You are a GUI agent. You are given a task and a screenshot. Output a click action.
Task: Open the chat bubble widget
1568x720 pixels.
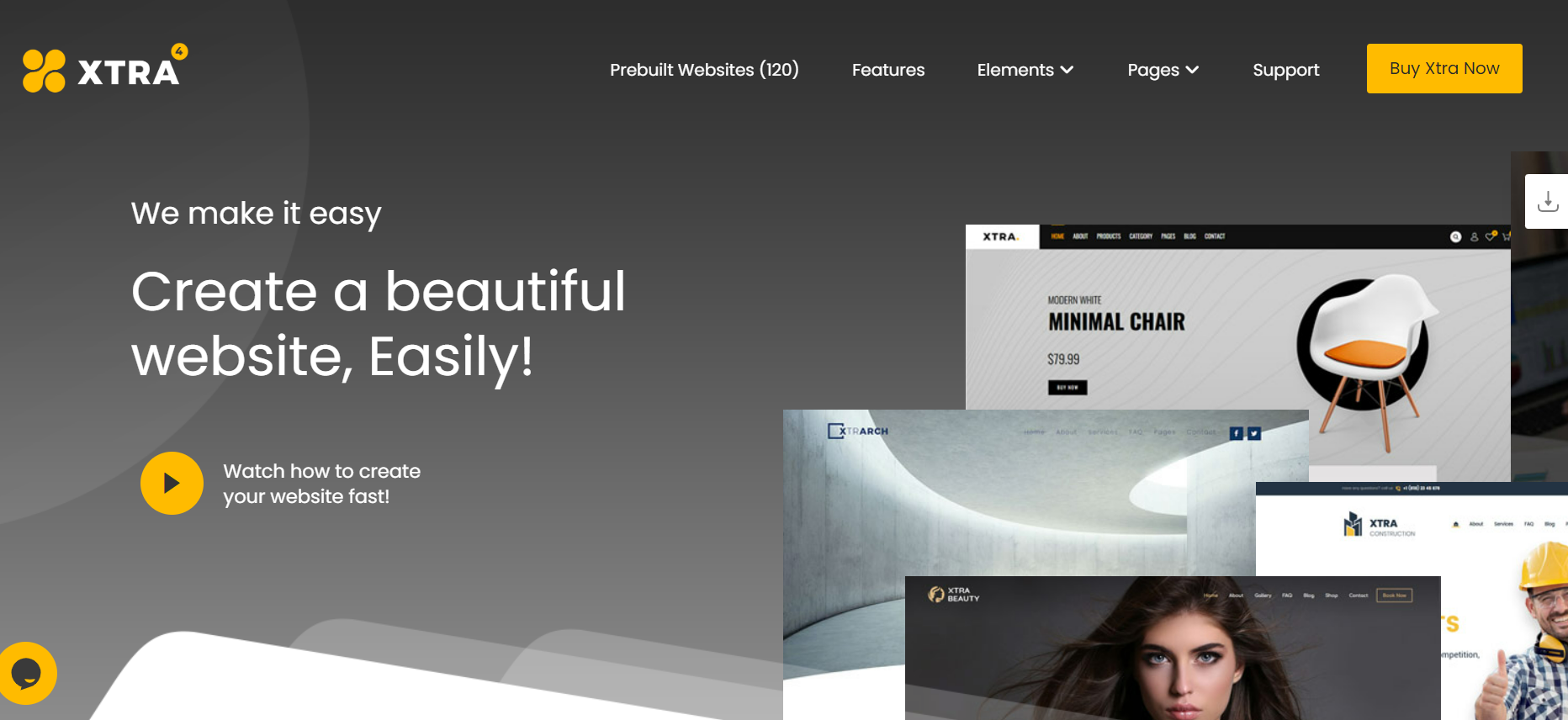tap(27, 673)
